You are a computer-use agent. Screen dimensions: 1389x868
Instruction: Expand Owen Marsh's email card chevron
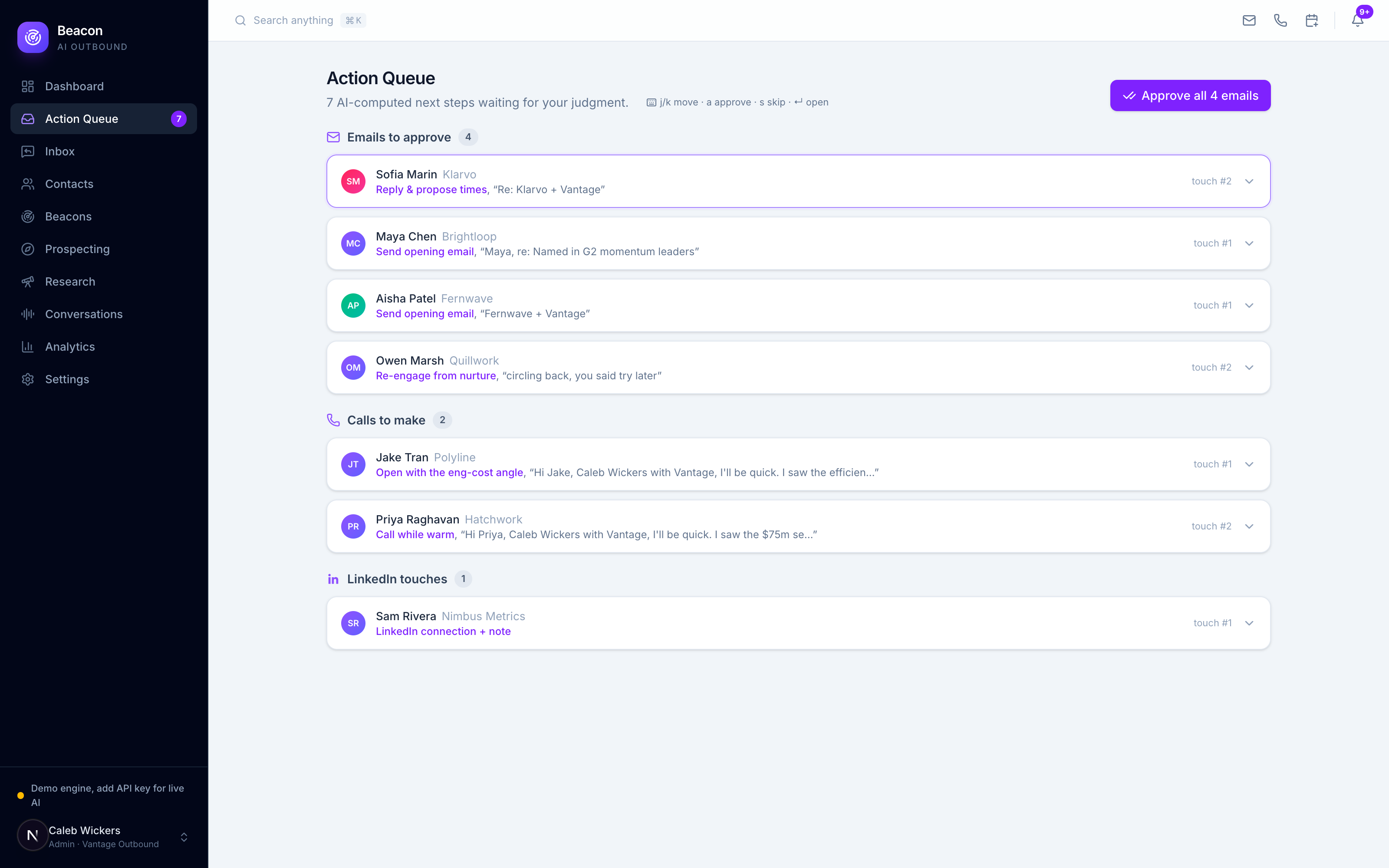[1249, 368]
